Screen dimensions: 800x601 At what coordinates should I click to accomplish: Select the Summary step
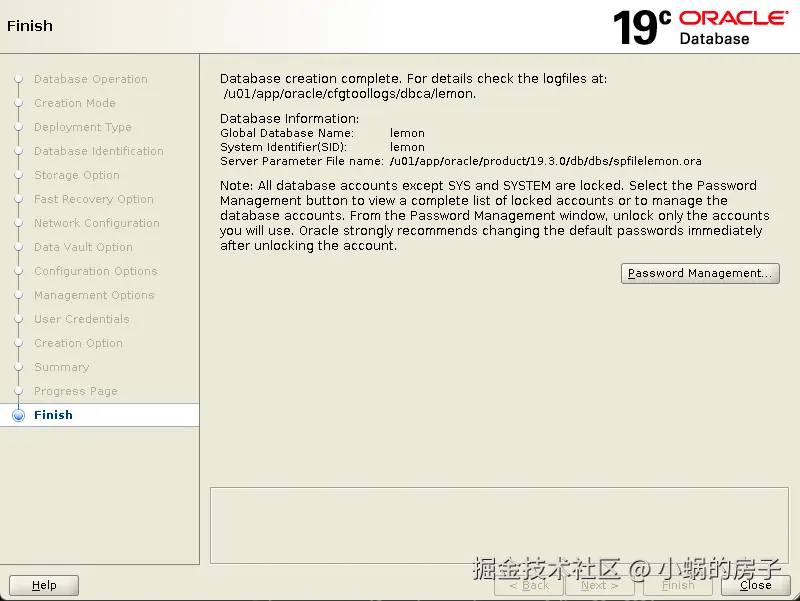[61, 367]
